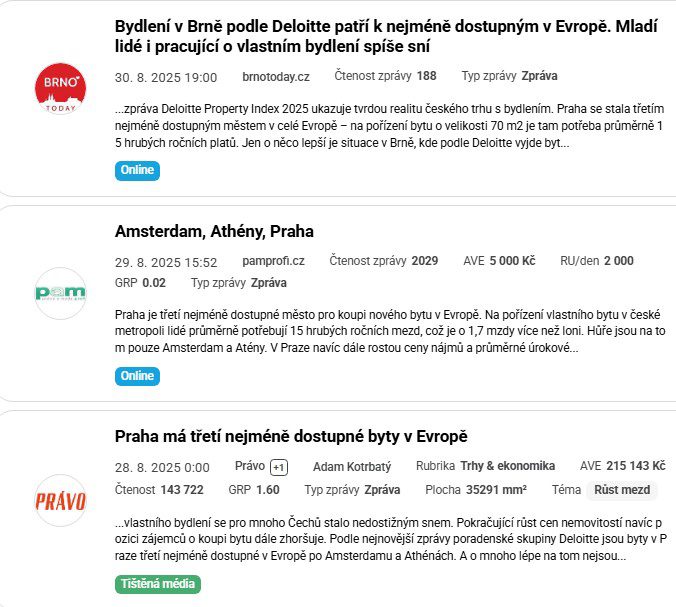Image resolution: width=676 pixels, height=607 pixels.
Task: Click the brnotoday.cz source name
Action: tap(276, 76)
